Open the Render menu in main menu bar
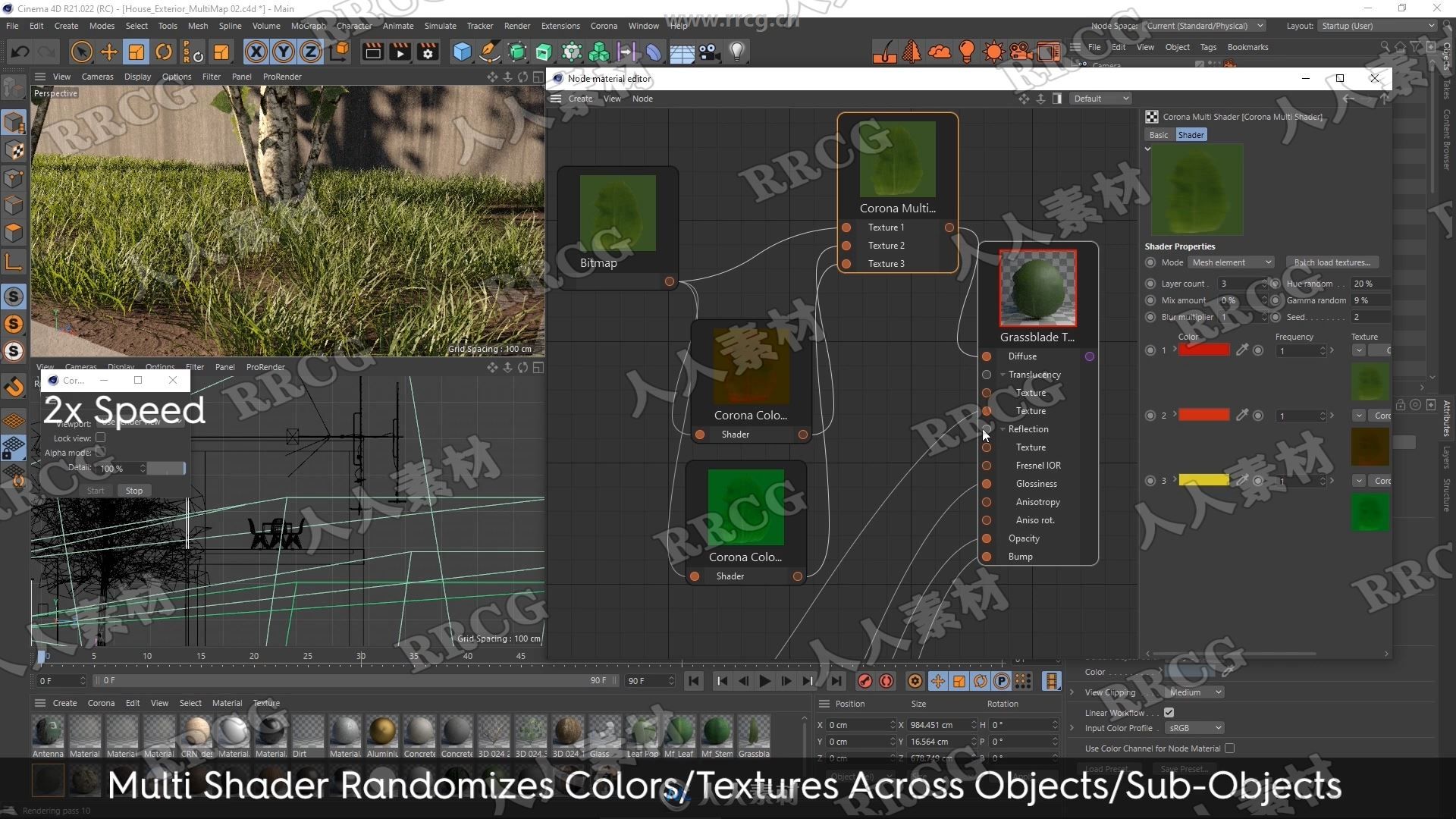 coord(517,26)
